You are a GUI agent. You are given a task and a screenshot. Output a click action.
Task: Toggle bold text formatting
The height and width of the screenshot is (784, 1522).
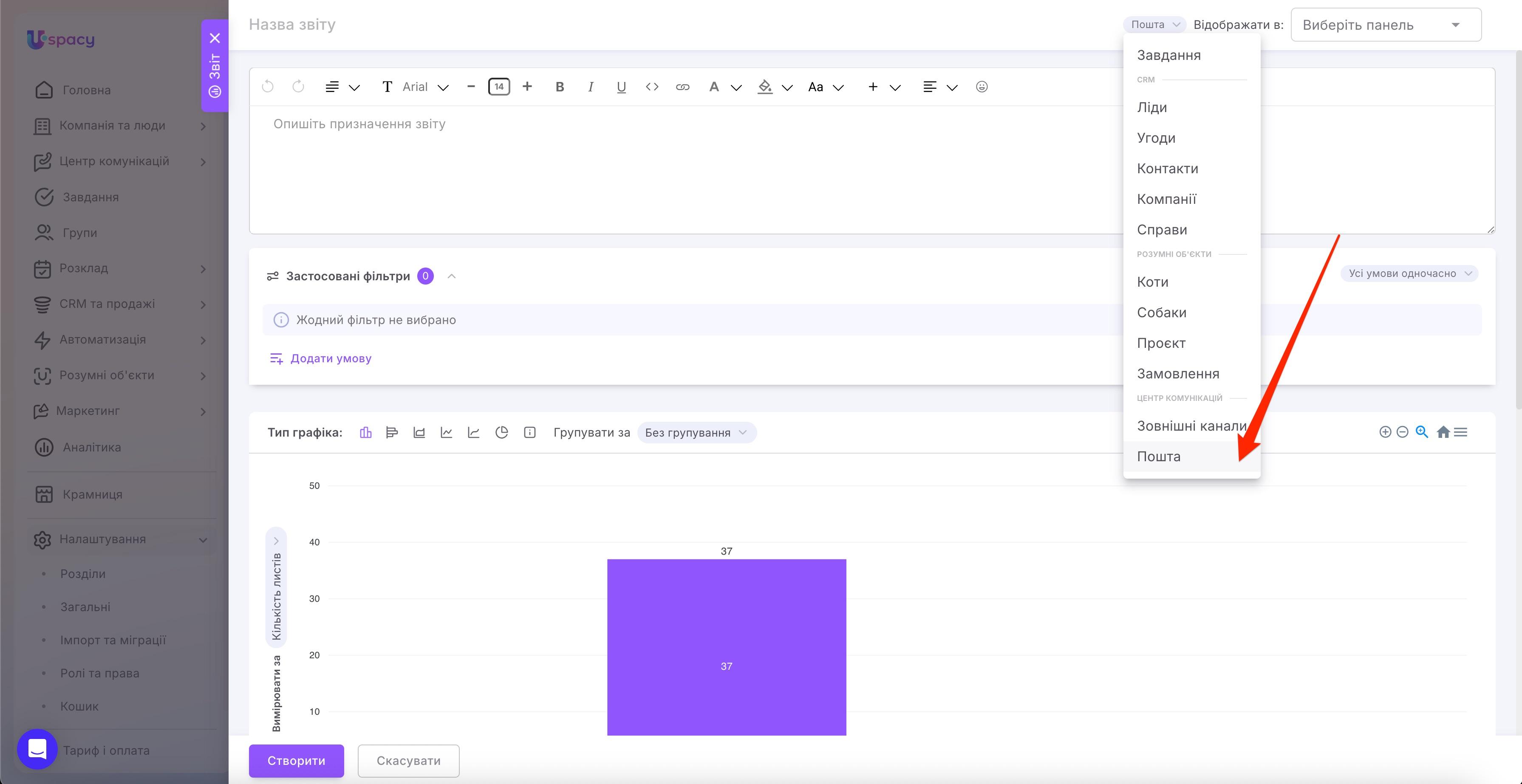(560, 87)
